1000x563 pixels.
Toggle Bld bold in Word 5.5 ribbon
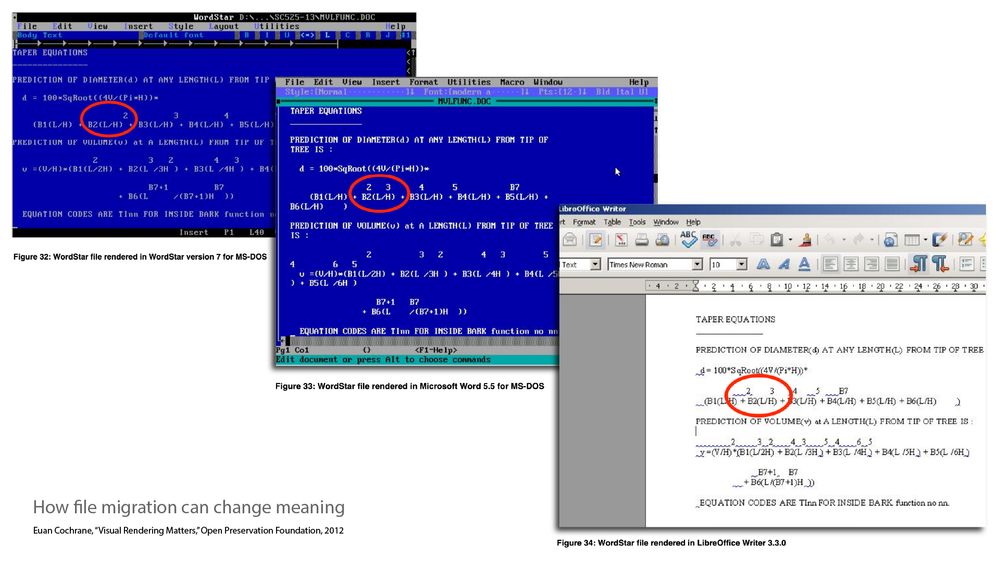click(603, 92)
